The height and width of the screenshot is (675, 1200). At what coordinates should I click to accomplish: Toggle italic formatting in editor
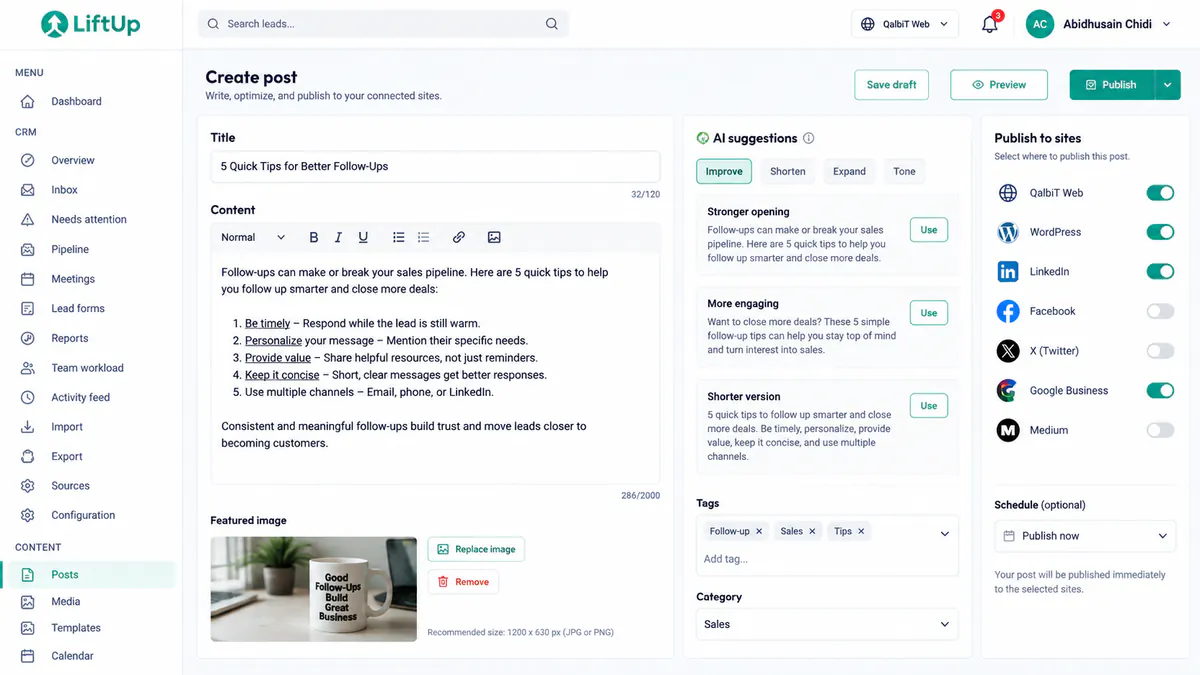coord(338,237)
